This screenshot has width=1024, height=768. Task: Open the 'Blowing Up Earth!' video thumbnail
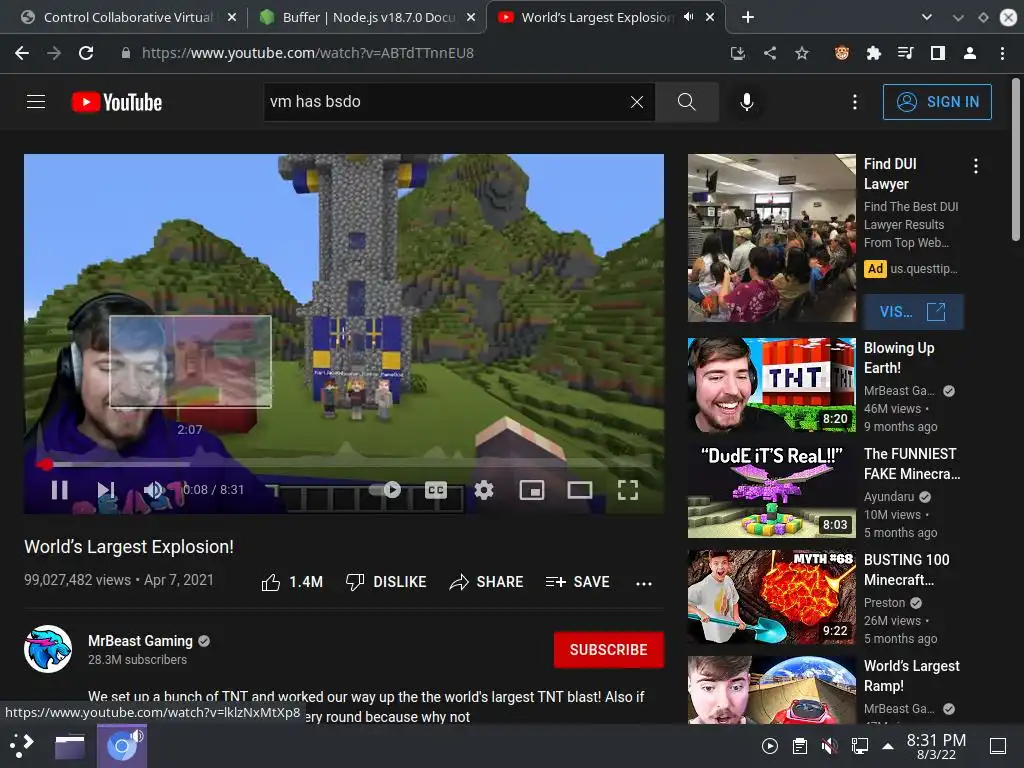point(772,385)
